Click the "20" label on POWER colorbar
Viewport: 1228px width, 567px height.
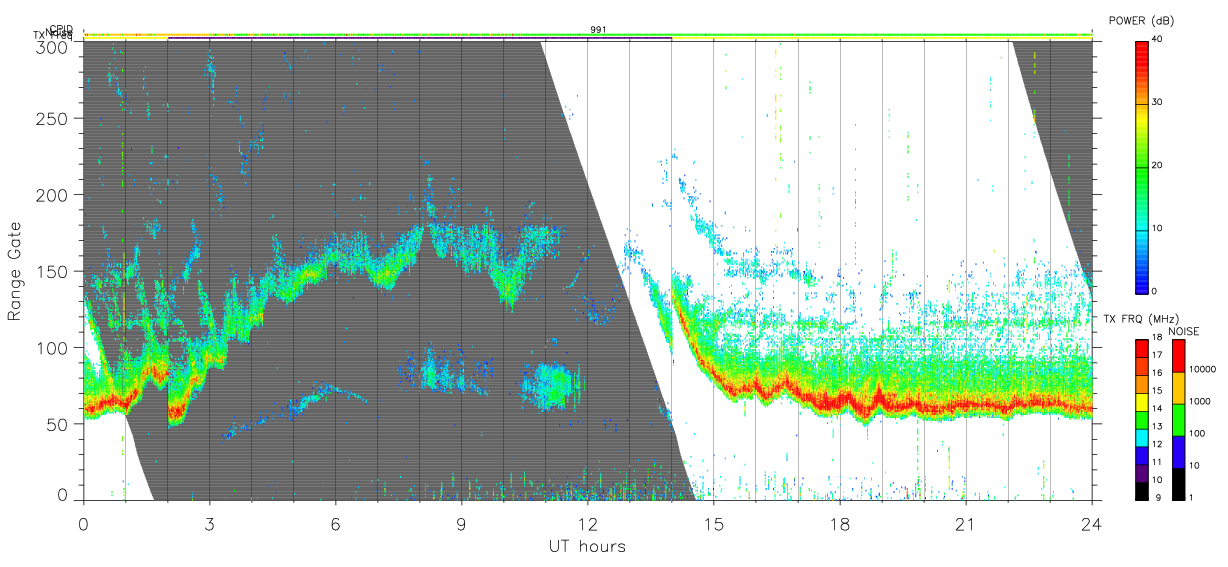pyautogui.click(x=1156, y=166)
